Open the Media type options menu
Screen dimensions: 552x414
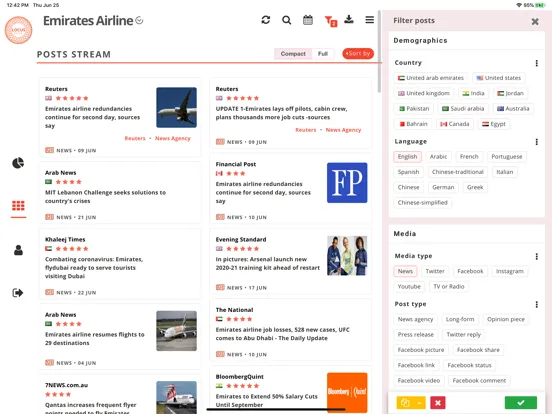click(x=537, y=256)
